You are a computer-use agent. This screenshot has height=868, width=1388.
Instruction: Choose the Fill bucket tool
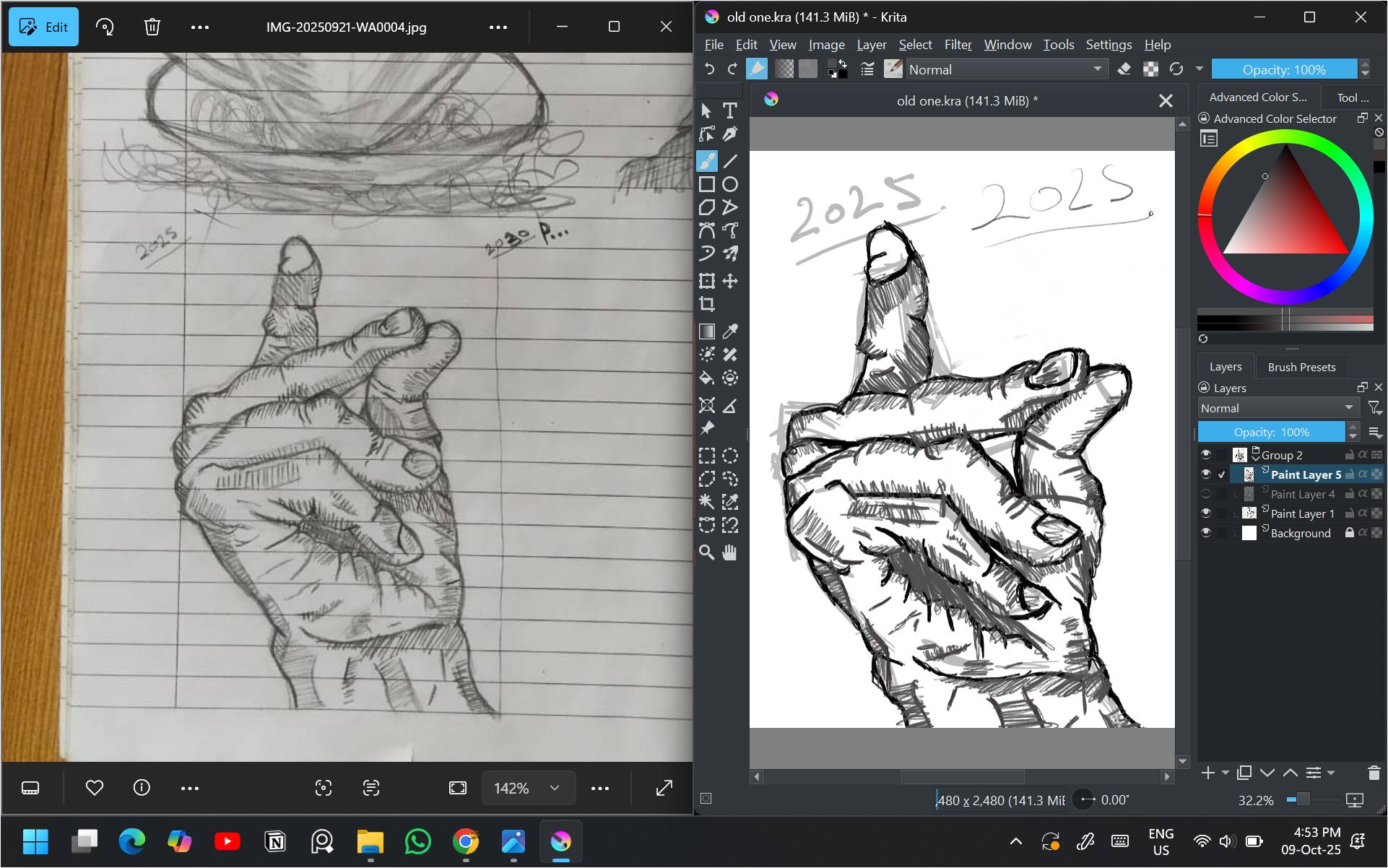707,378
